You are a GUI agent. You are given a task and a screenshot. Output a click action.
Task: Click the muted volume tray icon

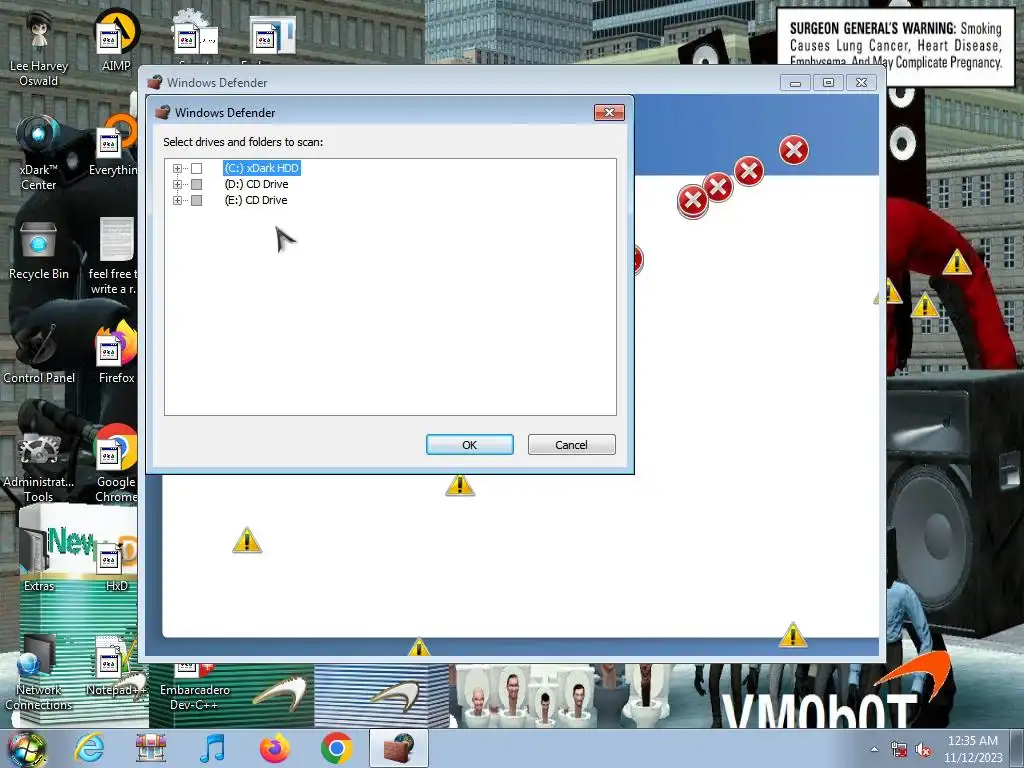(923, 750)
